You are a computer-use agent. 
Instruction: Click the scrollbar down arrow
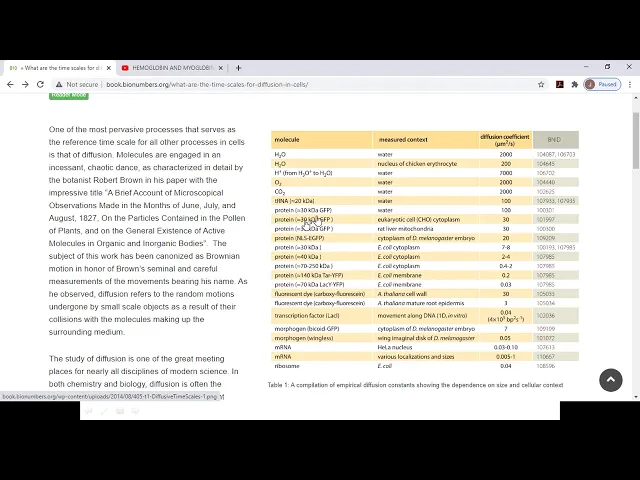[x=636, y=397]
